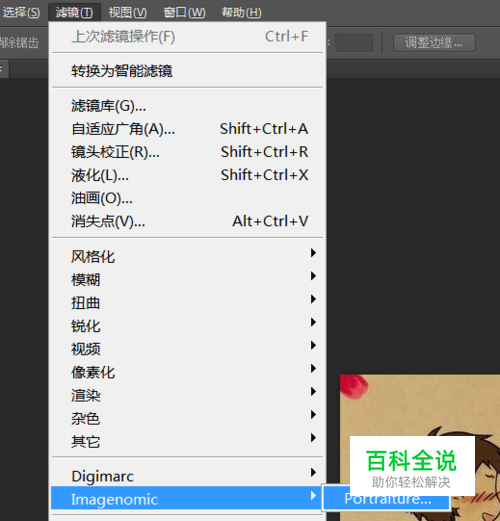
Task: Click the 滤镜(T) menu in menu bar
Action: (74, 13)
